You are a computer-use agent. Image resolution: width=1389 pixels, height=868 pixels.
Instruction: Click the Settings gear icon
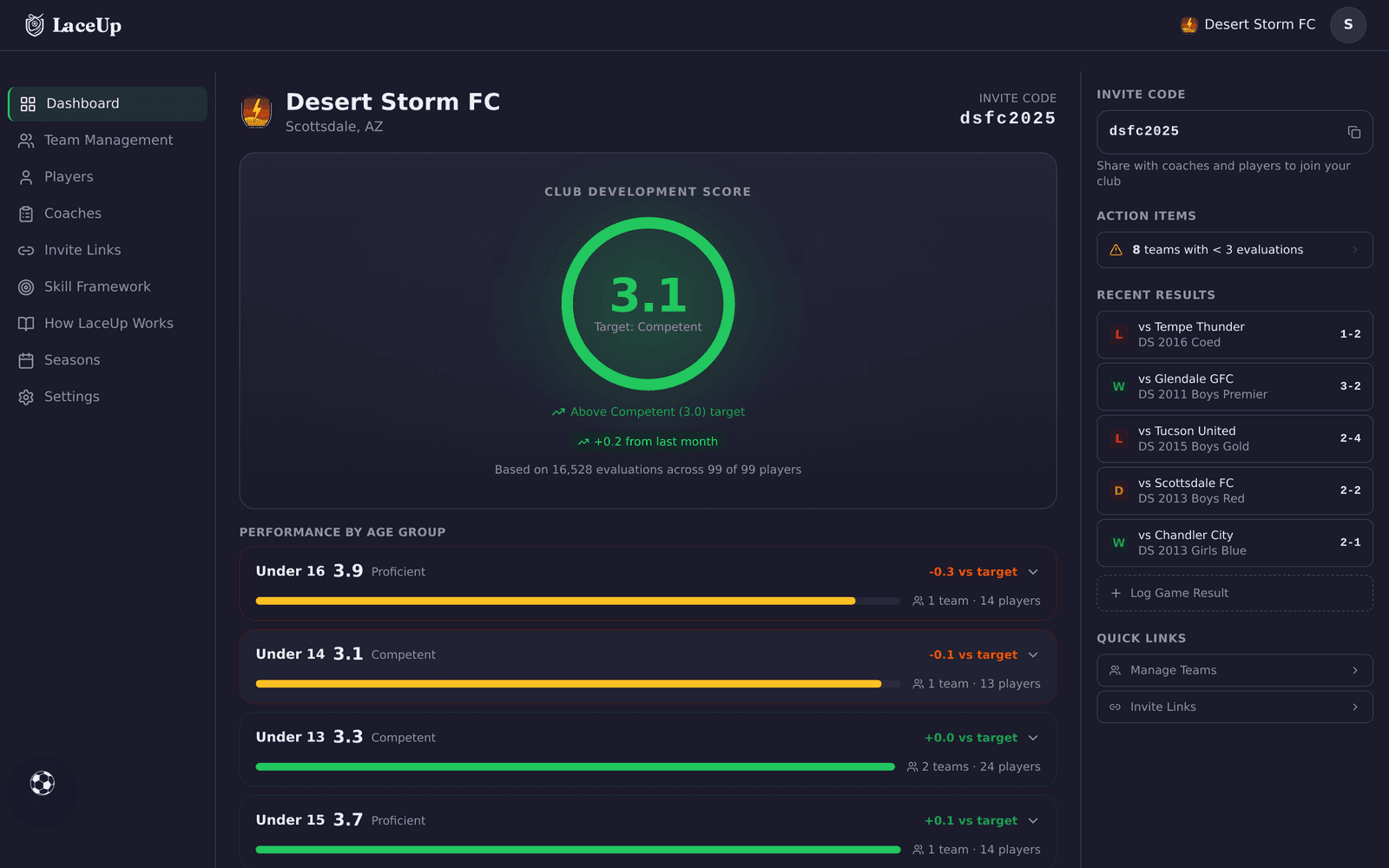pos(26,397)
